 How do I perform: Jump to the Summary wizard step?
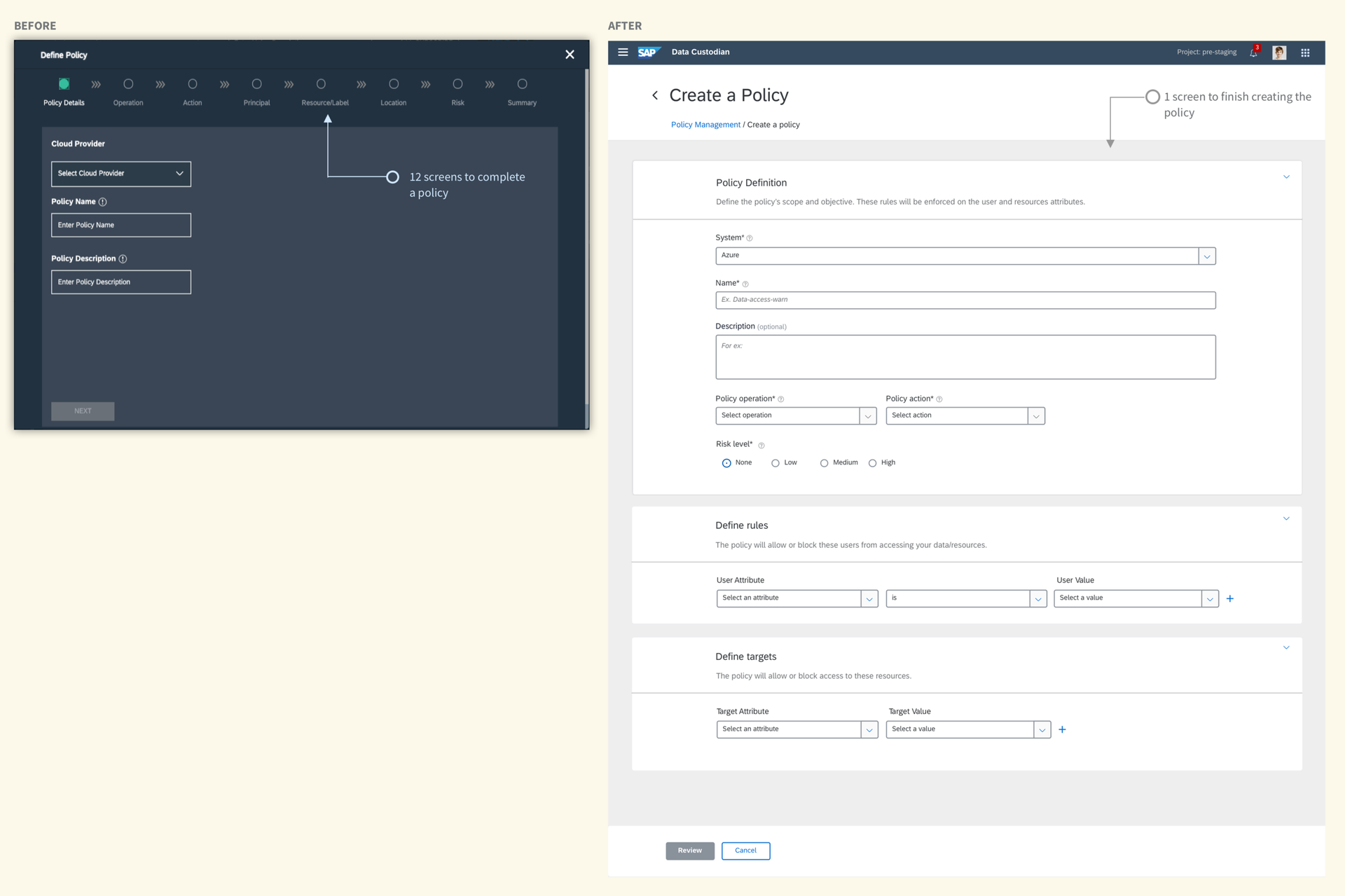pos(522,85)
